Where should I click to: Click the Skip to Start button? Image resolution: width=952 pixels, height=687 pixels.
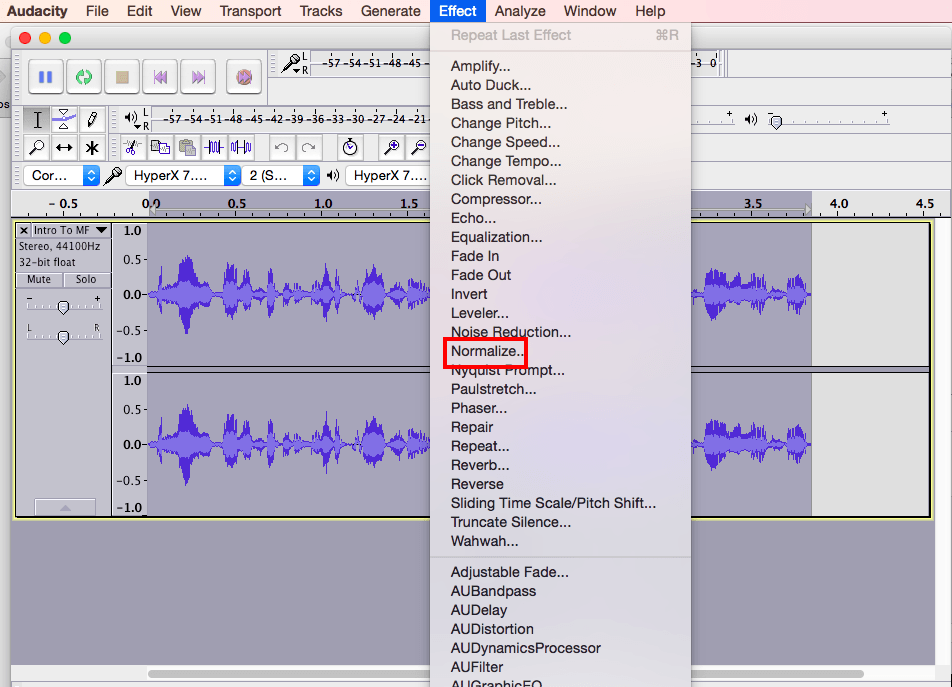tap(160, 77)
